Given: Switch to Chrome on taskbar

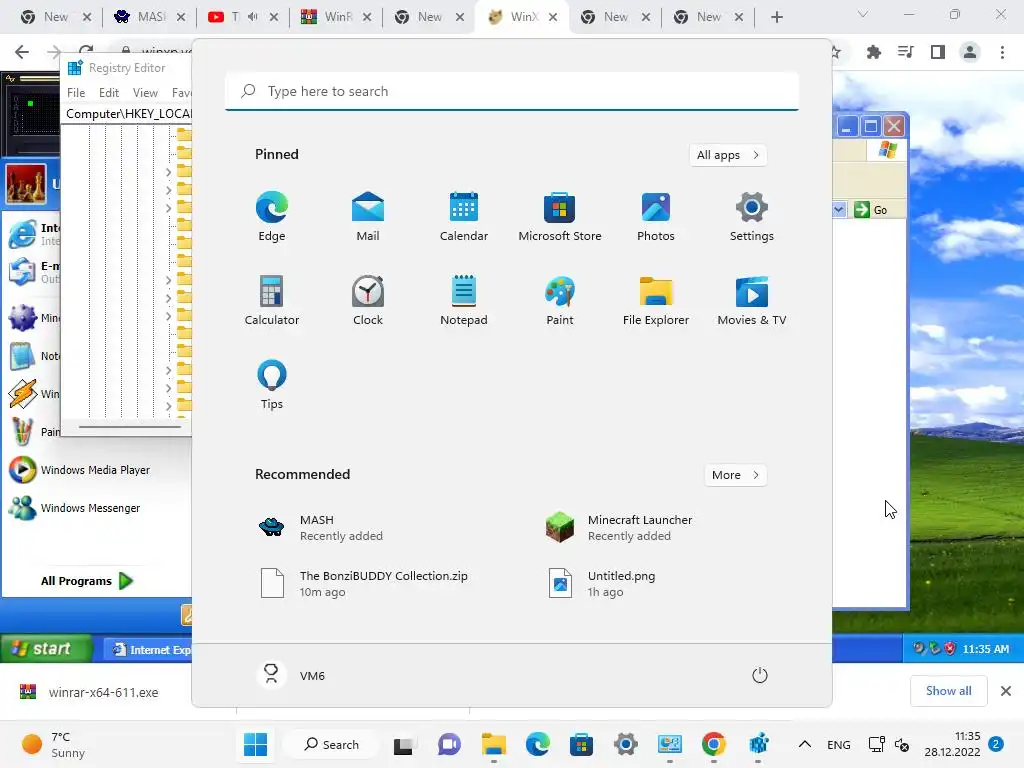Looking at the screenshot, I should (714, 744).
